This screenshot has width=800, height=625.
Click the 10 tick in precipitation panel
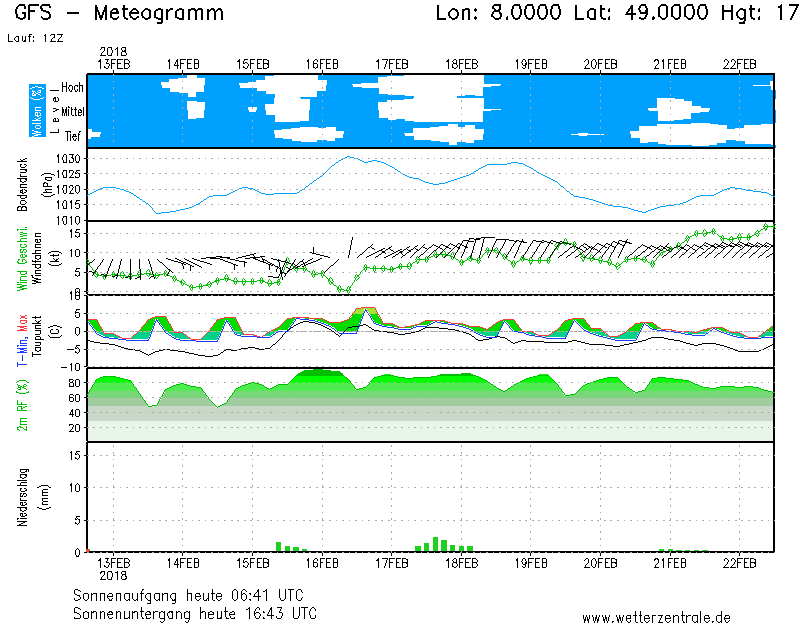[74, 488]
